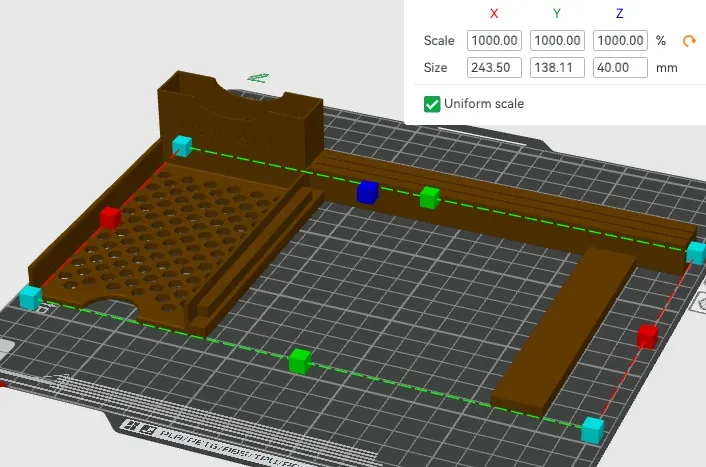Select the flat rectangular bar model
This screenshot has width=706, height=467.
(563, 331)
